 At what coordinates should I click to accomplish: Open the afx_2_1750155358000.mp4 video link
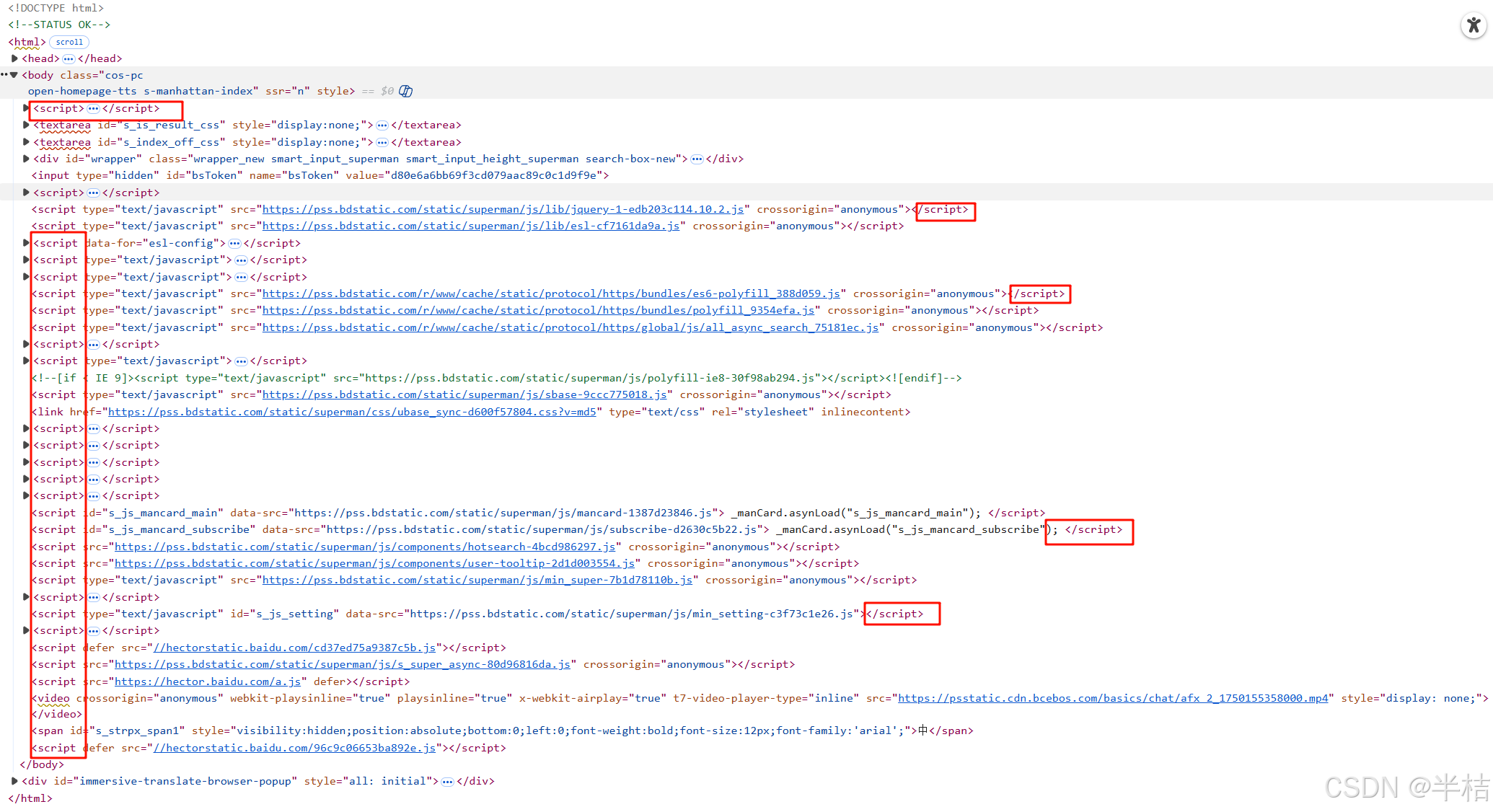pyautogui.click(x=1113, y=698)
